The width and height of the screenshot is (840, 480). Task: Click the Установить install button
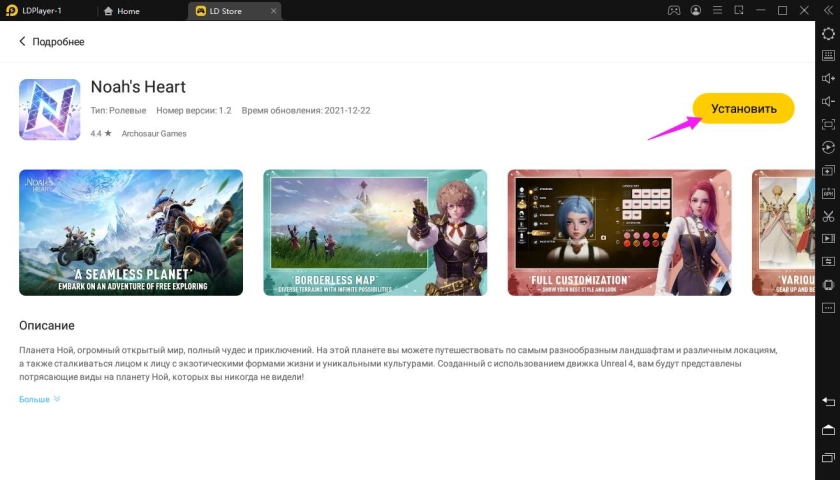(744, 108)
